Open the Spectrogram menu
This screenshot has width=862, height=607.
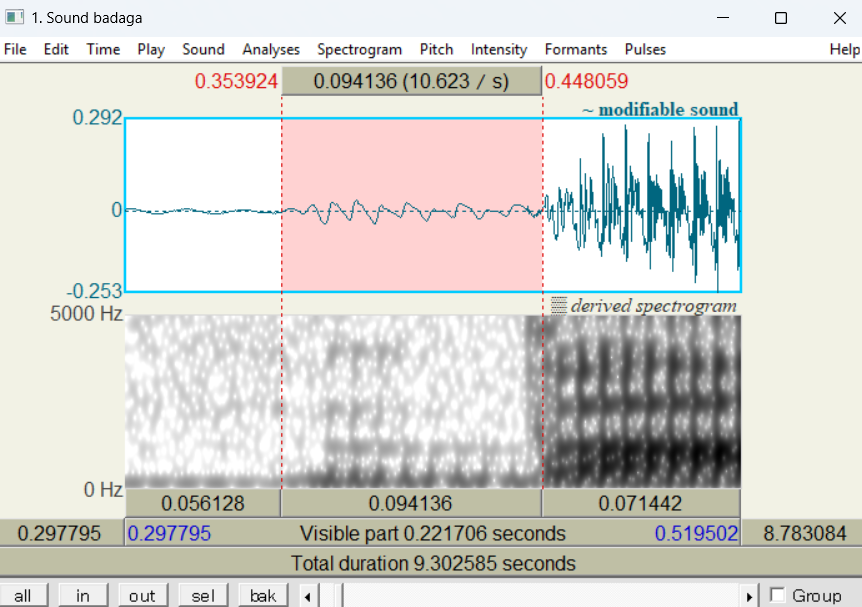(x=360, y=49)
